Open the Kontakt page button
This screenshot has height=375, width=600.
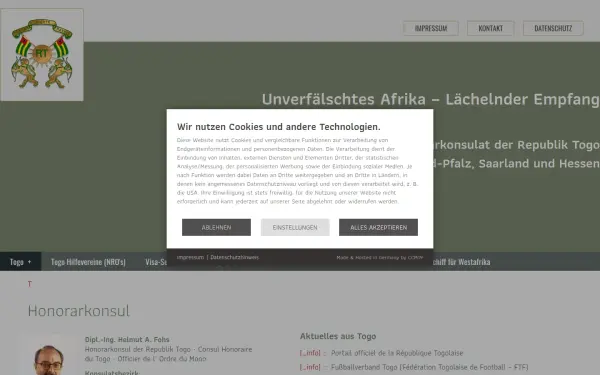[491, 28]
